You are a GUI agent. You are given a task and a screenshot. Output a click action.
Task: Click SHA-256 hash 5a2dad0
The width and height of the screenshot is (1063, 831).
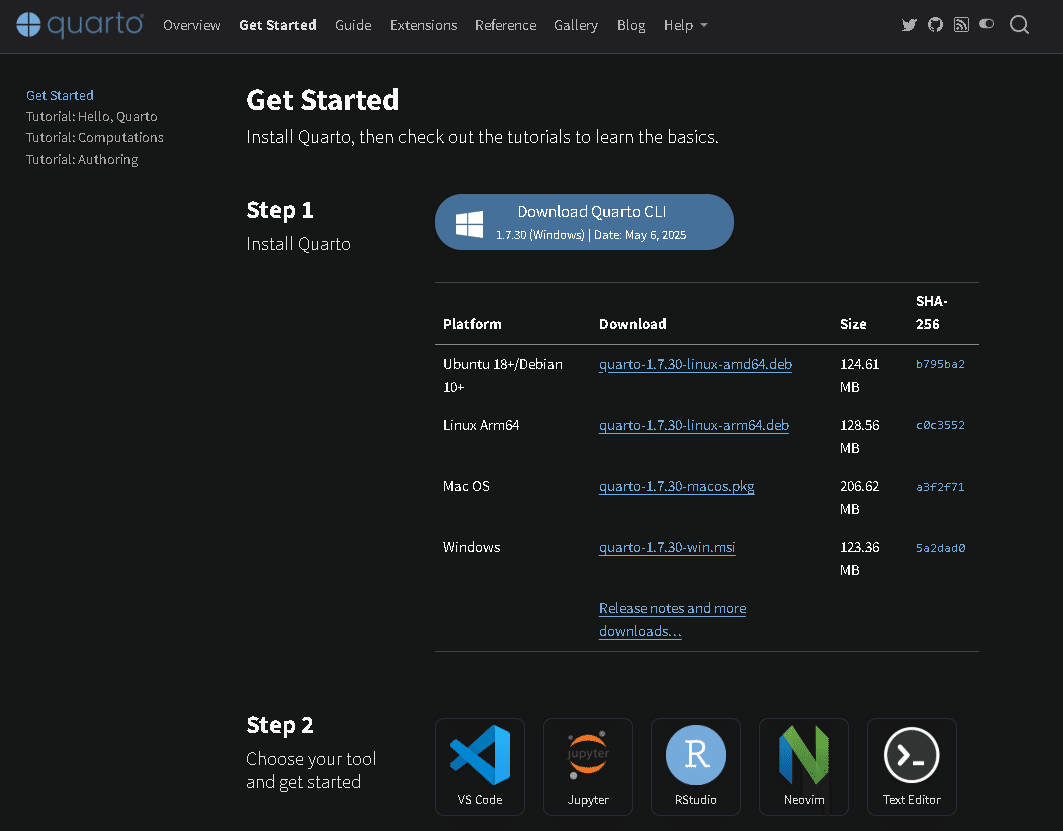click(940, 548)
